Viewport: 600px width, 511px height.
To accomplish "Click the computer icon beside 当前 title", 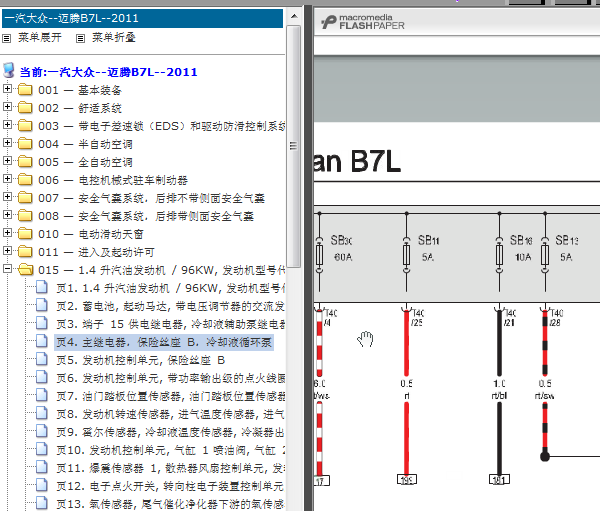I will tap(9, 71).
